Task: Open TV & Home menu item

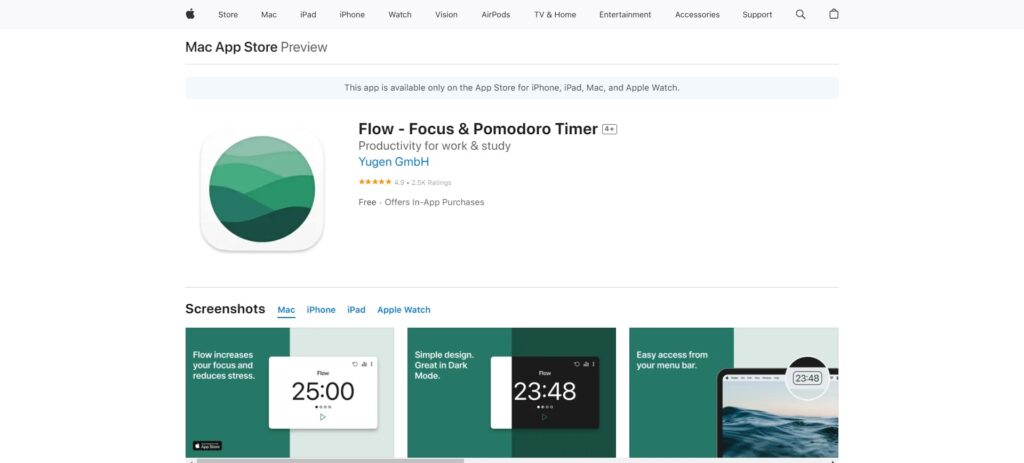Action: click(x=555, y=14)
